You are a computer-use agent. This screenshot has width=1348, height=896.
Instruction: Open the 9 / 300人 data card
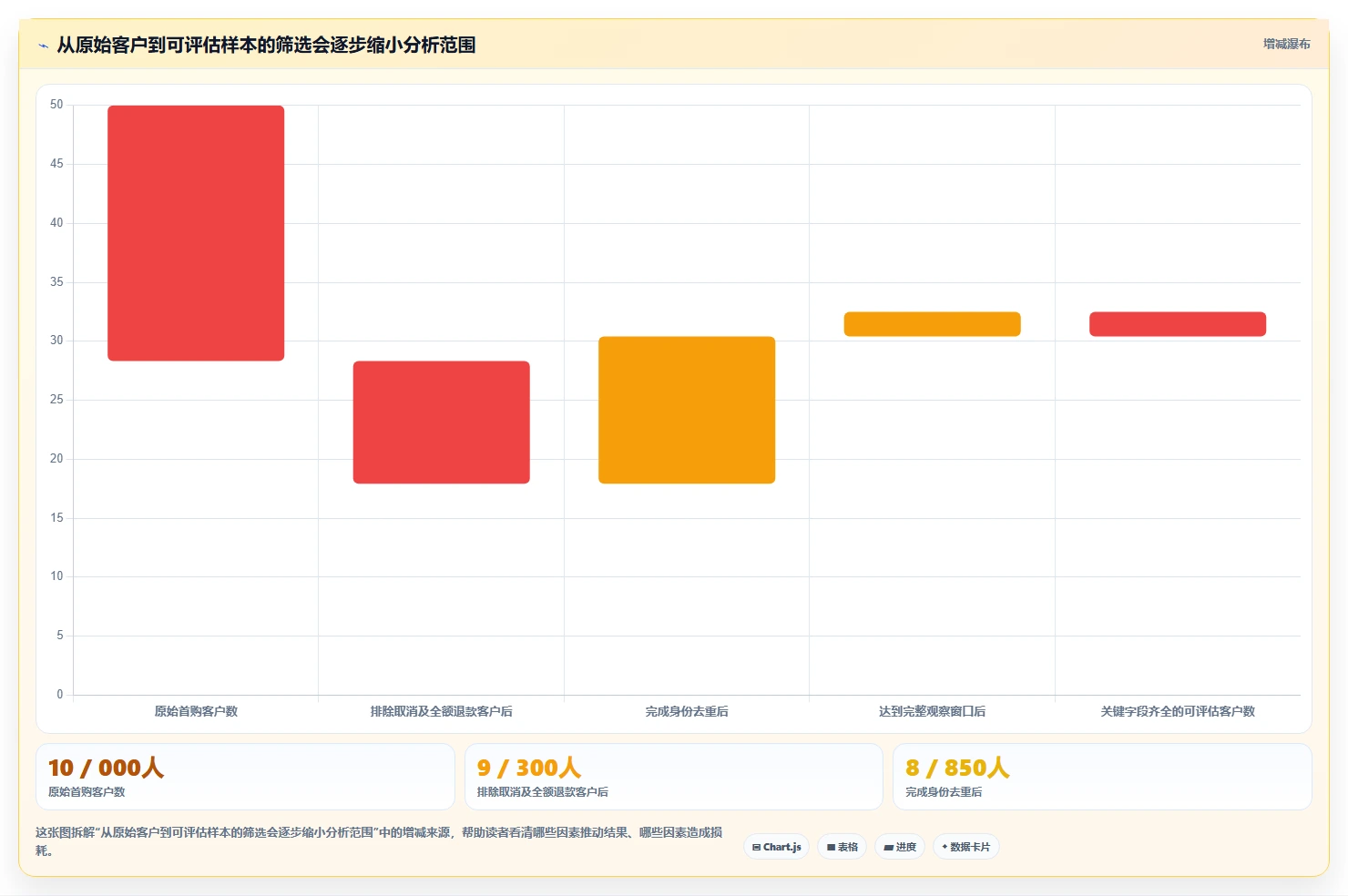coord(674,777)
